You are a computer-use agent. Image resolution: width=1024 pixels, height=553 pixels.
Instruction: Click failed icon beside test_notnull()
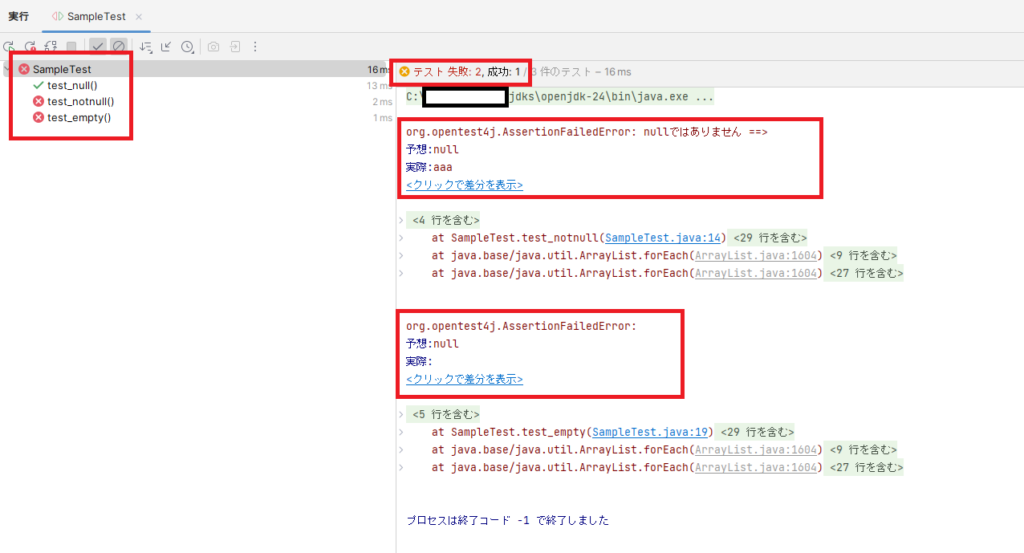pos(39,101)
